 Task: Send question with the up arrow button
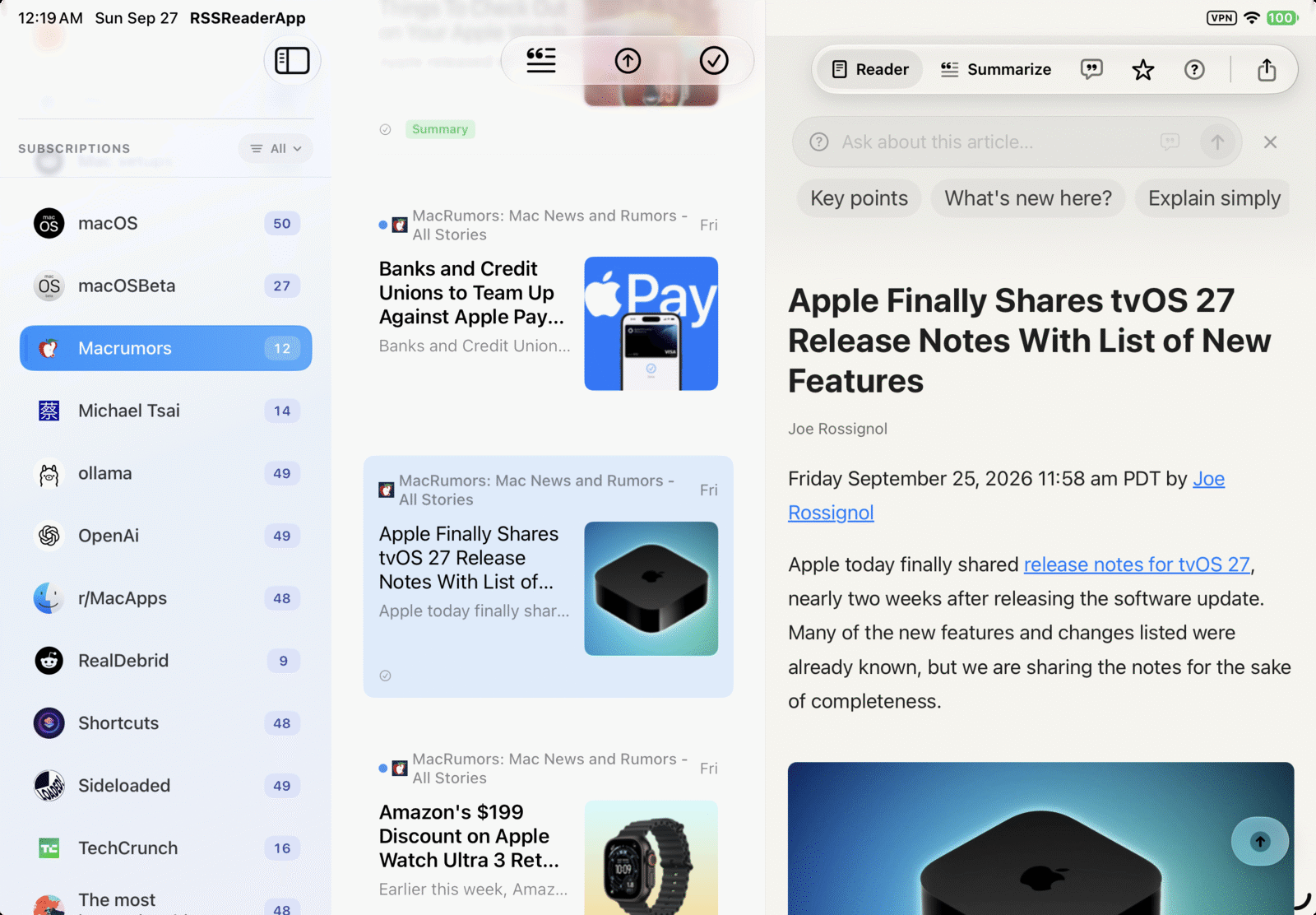pyautogui.click(x=1217, y=142)
